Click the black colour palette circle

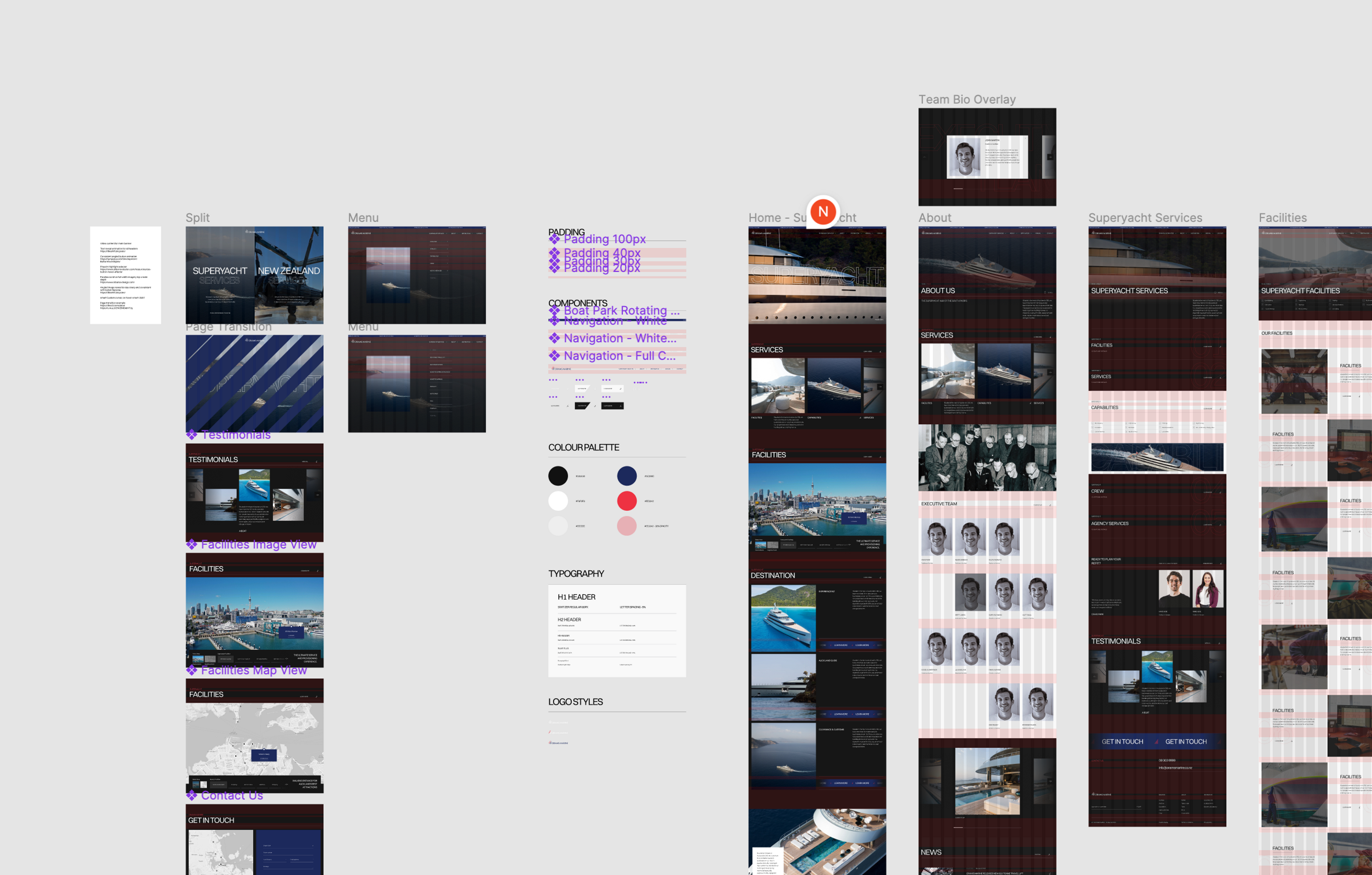point(558,476)
